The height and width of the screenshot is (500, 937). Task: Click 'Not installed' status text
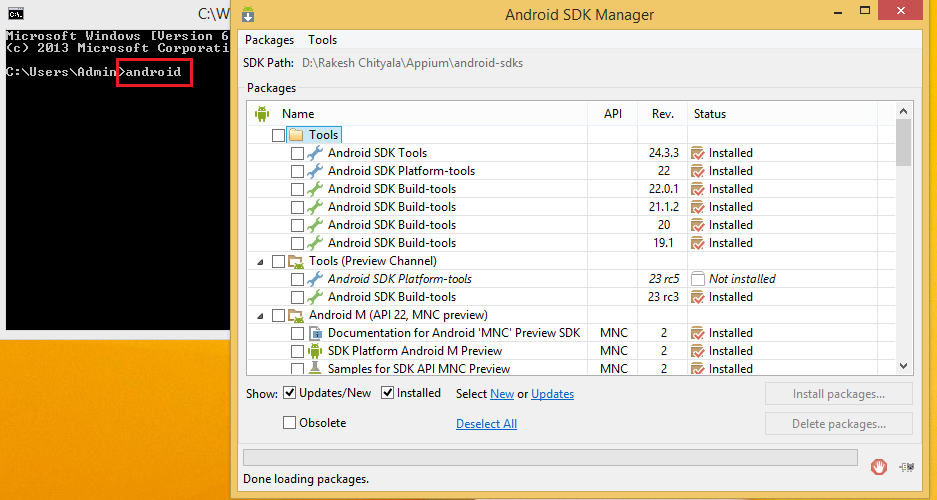click(x=742, y=278)
